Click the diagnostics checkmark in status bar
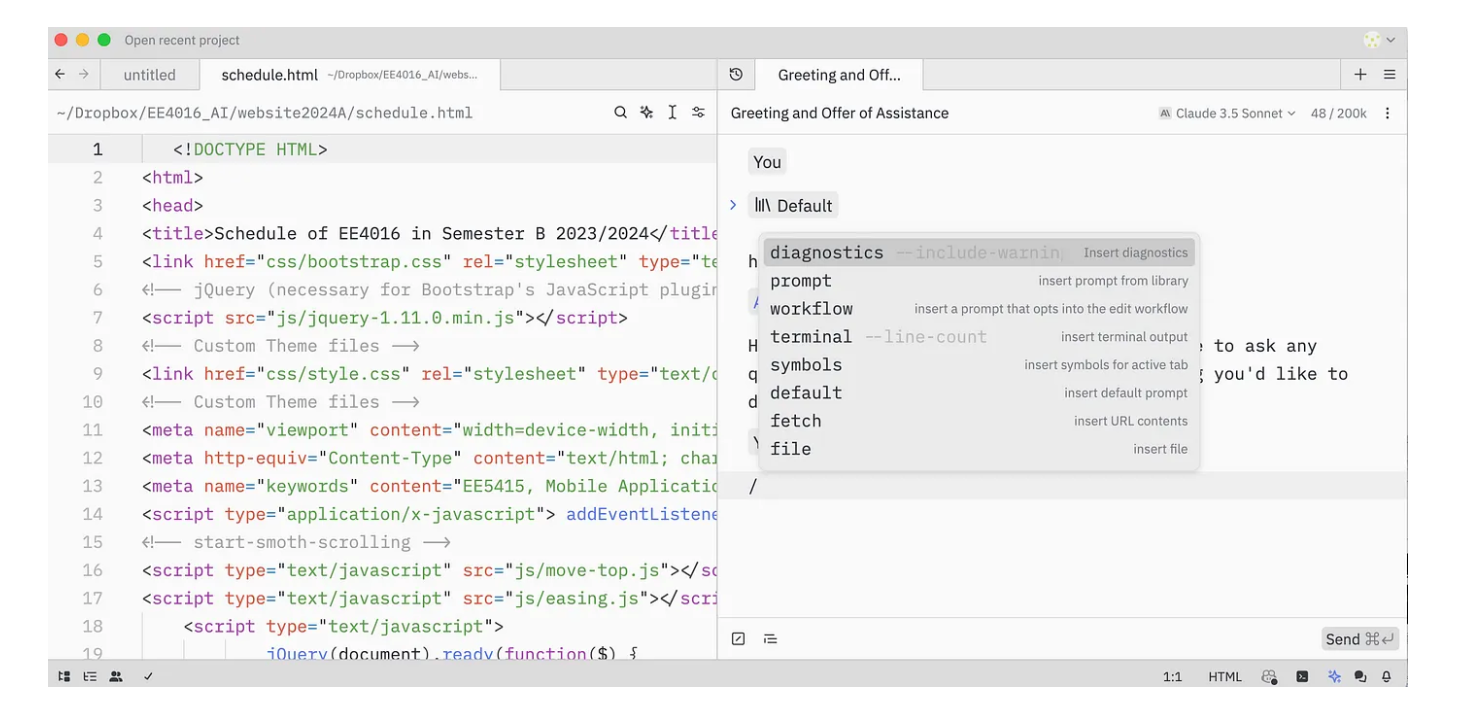This screenshot has width=1460, height=724. [148, 677]
